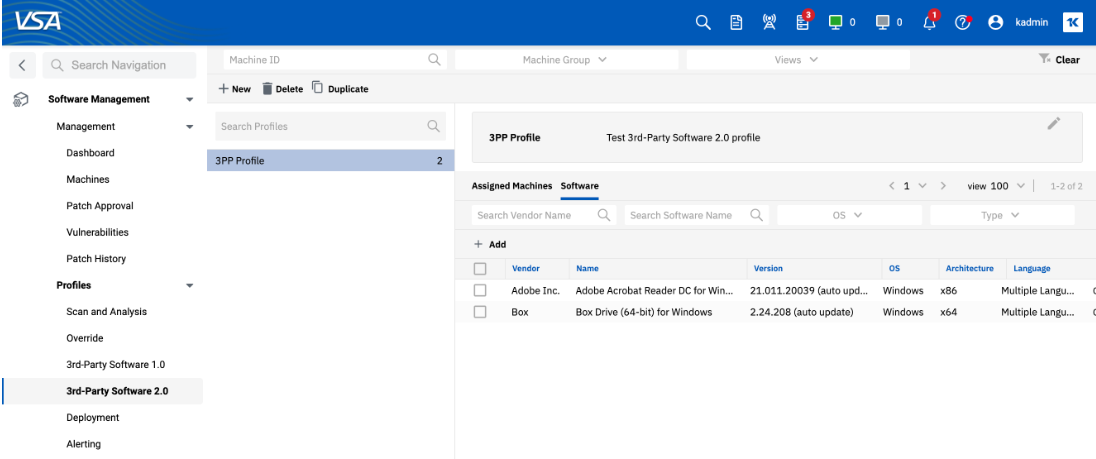Sort by Vendor column header
The image size is (1096, 459).
click(x=526, y=268)
